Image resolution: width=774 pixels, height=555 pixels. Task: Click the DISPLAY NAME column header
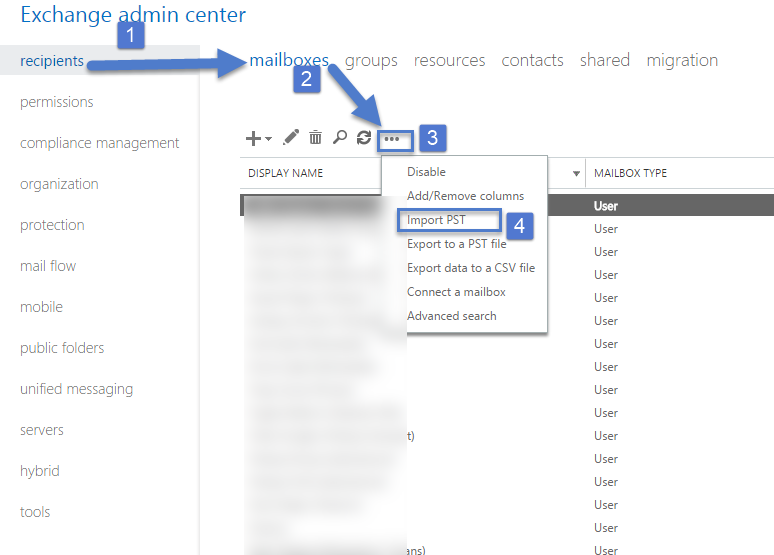285,173
